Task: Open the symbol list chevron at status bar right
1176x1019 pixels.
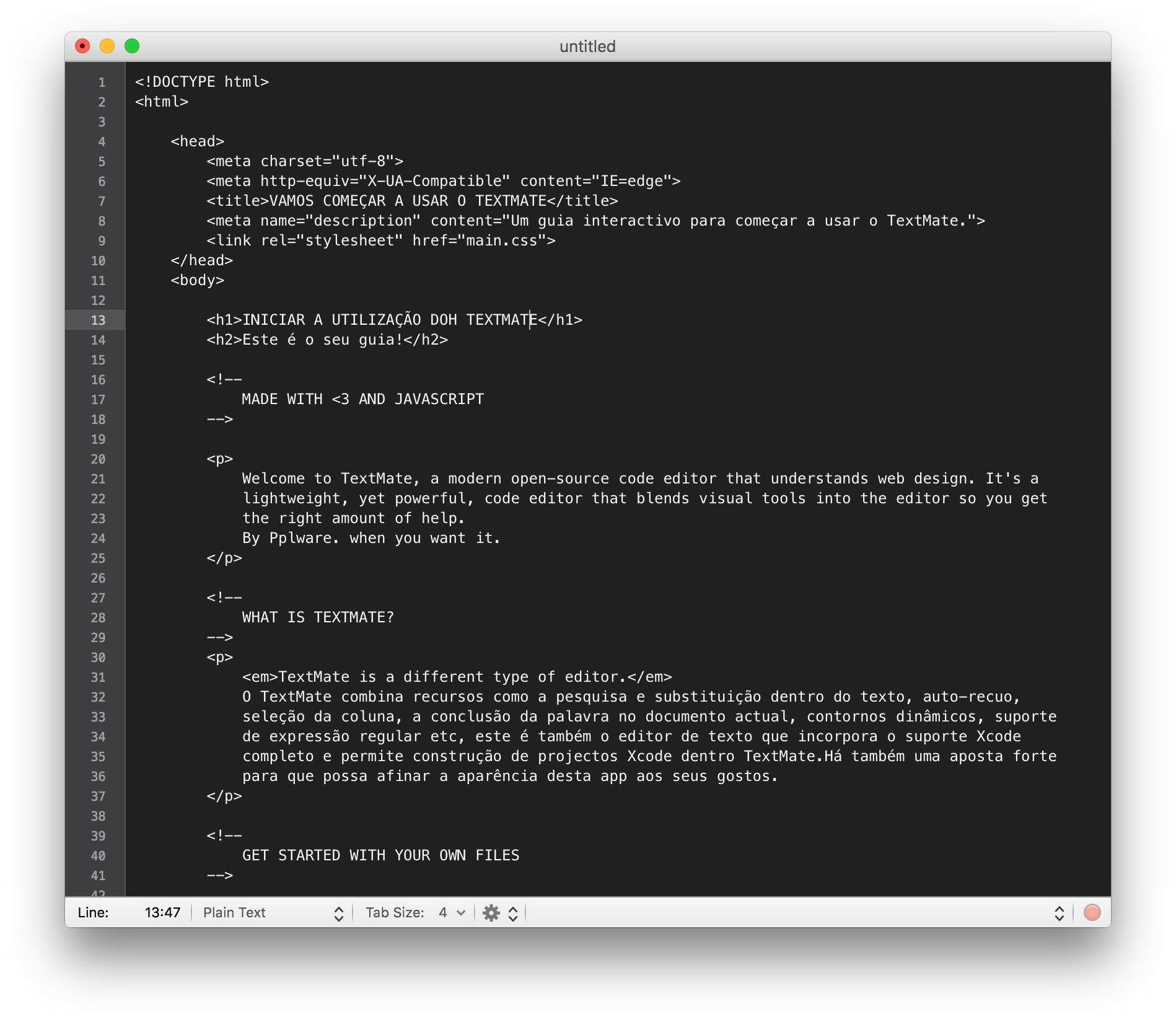Action: (1058, 912)
